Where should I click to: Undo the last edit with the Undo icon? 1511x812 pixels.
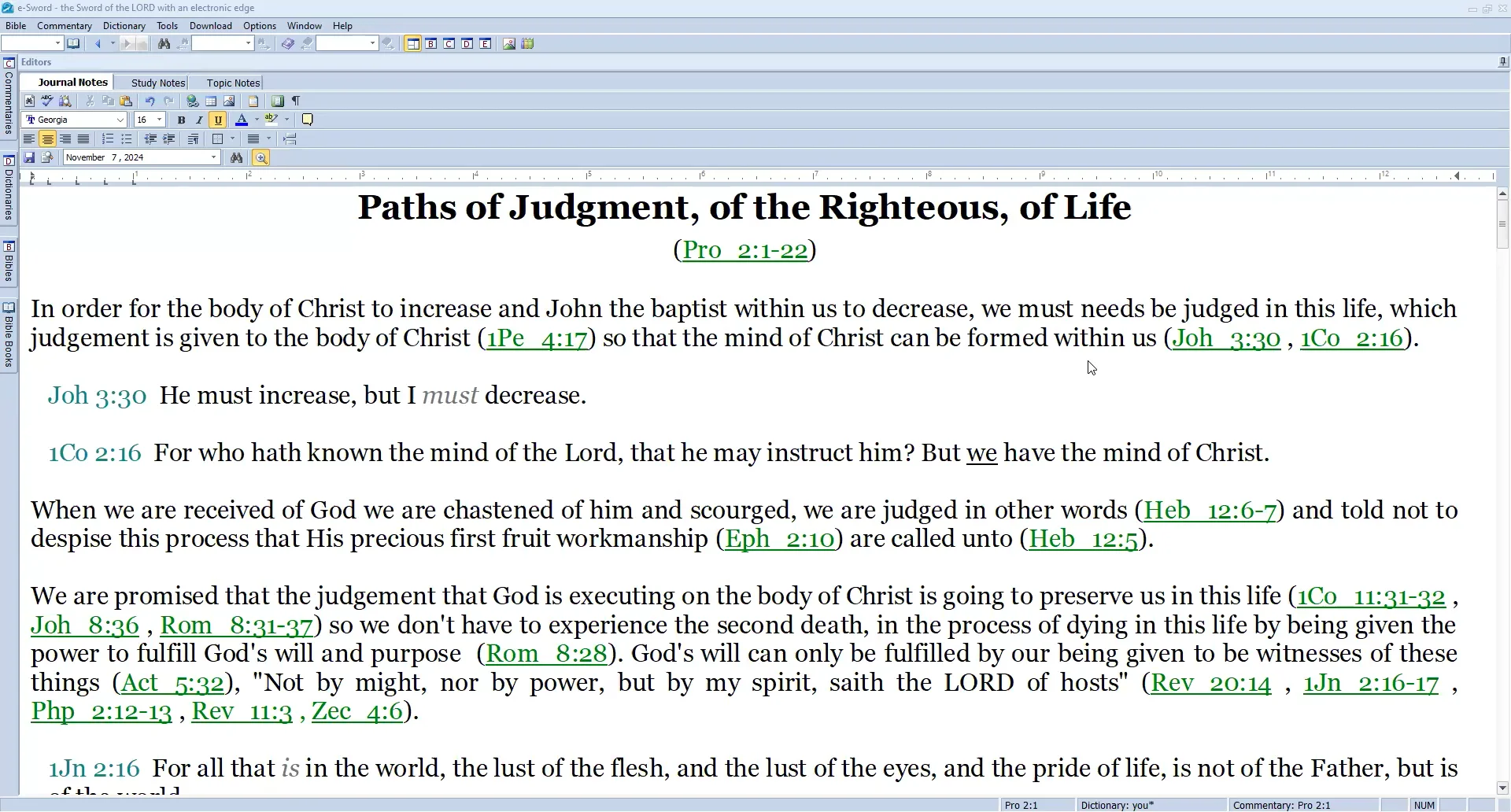click(x=150, y=101)
